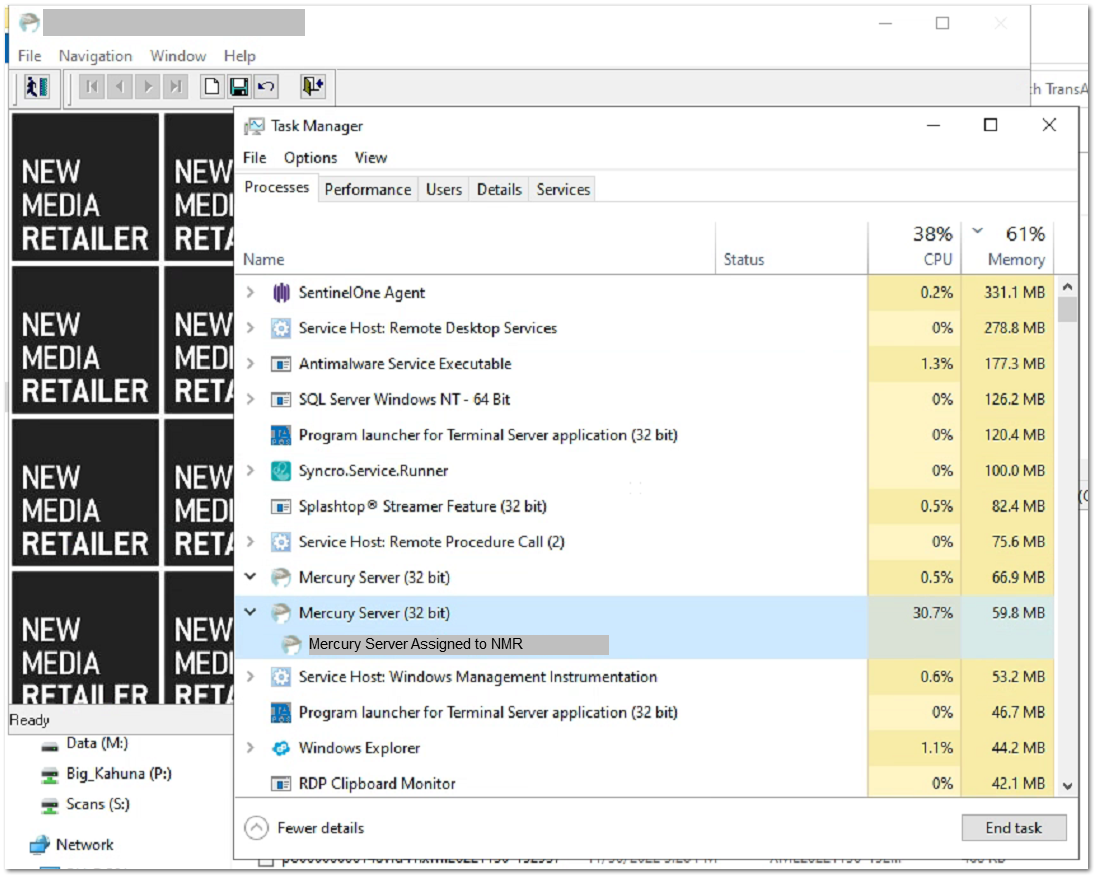Click the new blank record icon
This screenshot has width=1097, height=878.
[x=212, y=87]
